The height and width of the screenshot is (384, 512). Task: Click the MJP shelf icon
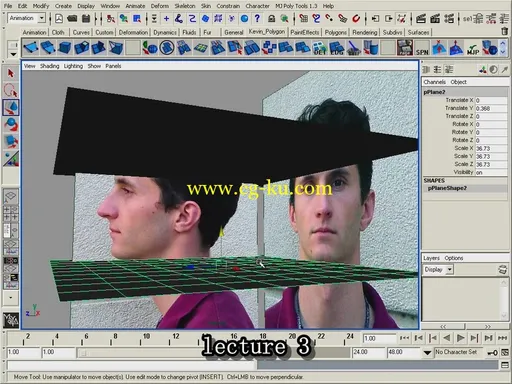(x=473, y=48)
